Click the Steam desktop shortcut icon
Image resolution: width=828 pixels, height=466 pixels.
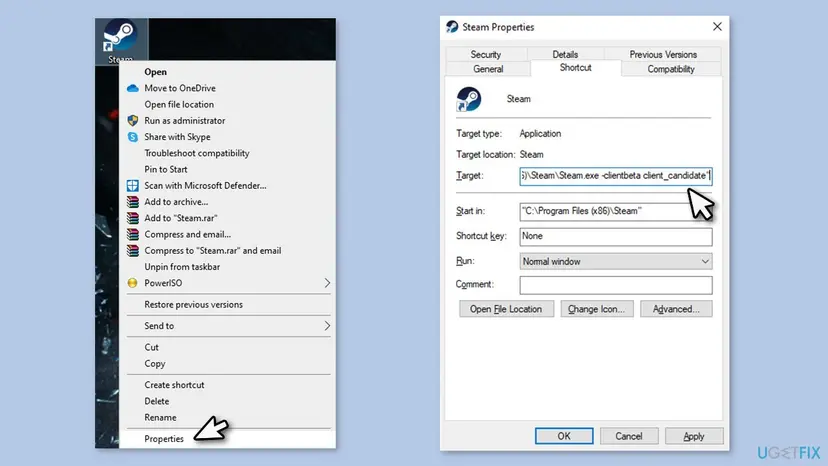(x=120, y=38)
